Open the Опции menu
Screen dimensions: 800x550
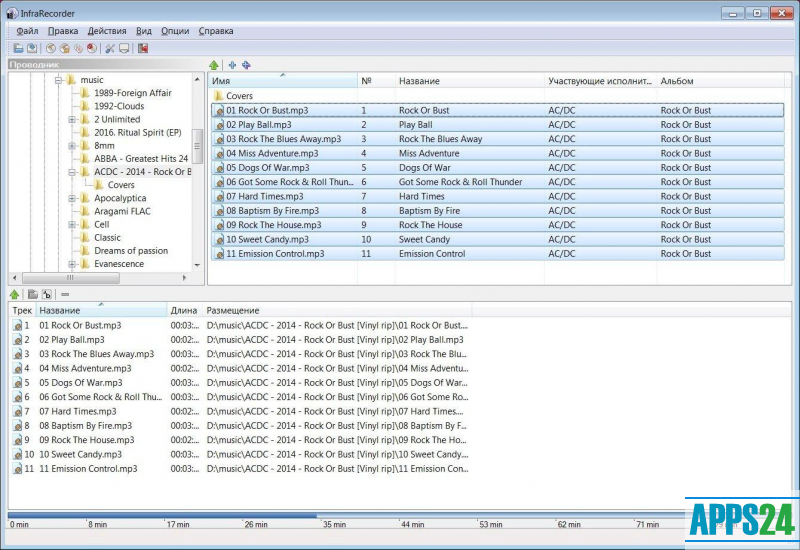click(x=175, y=31)
